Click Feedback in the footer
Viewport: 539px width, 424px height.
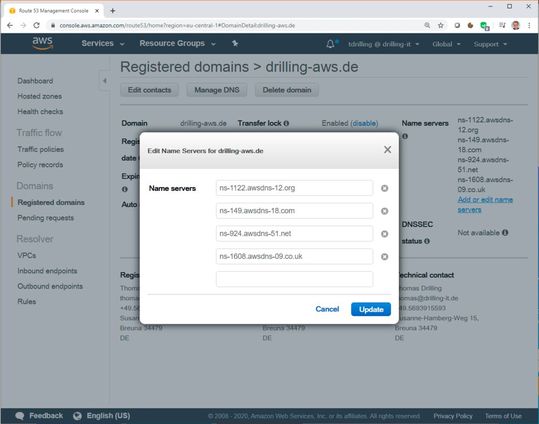46,416
